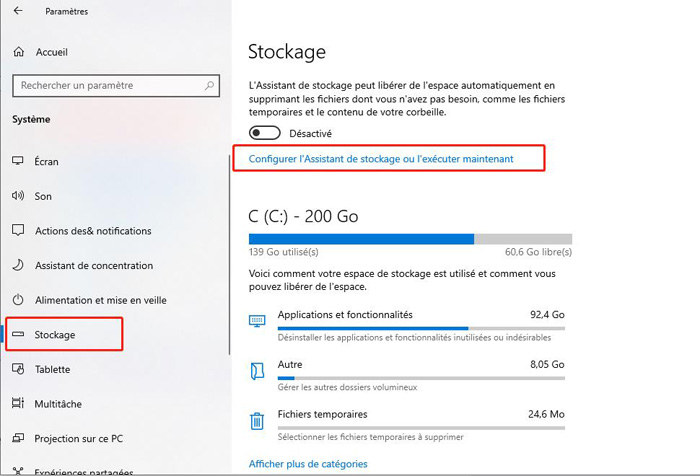This screenshot has width=700, height=476.
Task: Enable the Assistant de stockage toggle
Action: pyautogui.click(x=264, y=133)
